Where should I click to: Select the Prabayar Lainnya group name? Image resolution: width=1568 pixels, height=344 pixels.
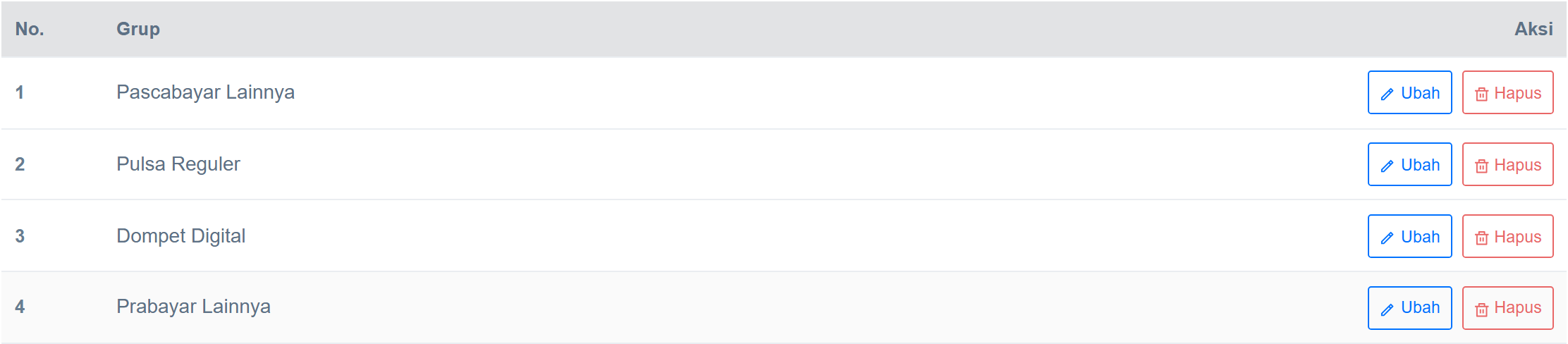193,307
